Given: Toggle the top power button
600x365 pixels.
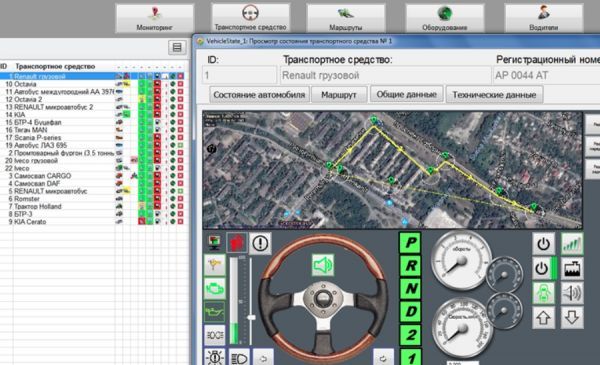Looking at the screenshot, I should pos(543,244).
